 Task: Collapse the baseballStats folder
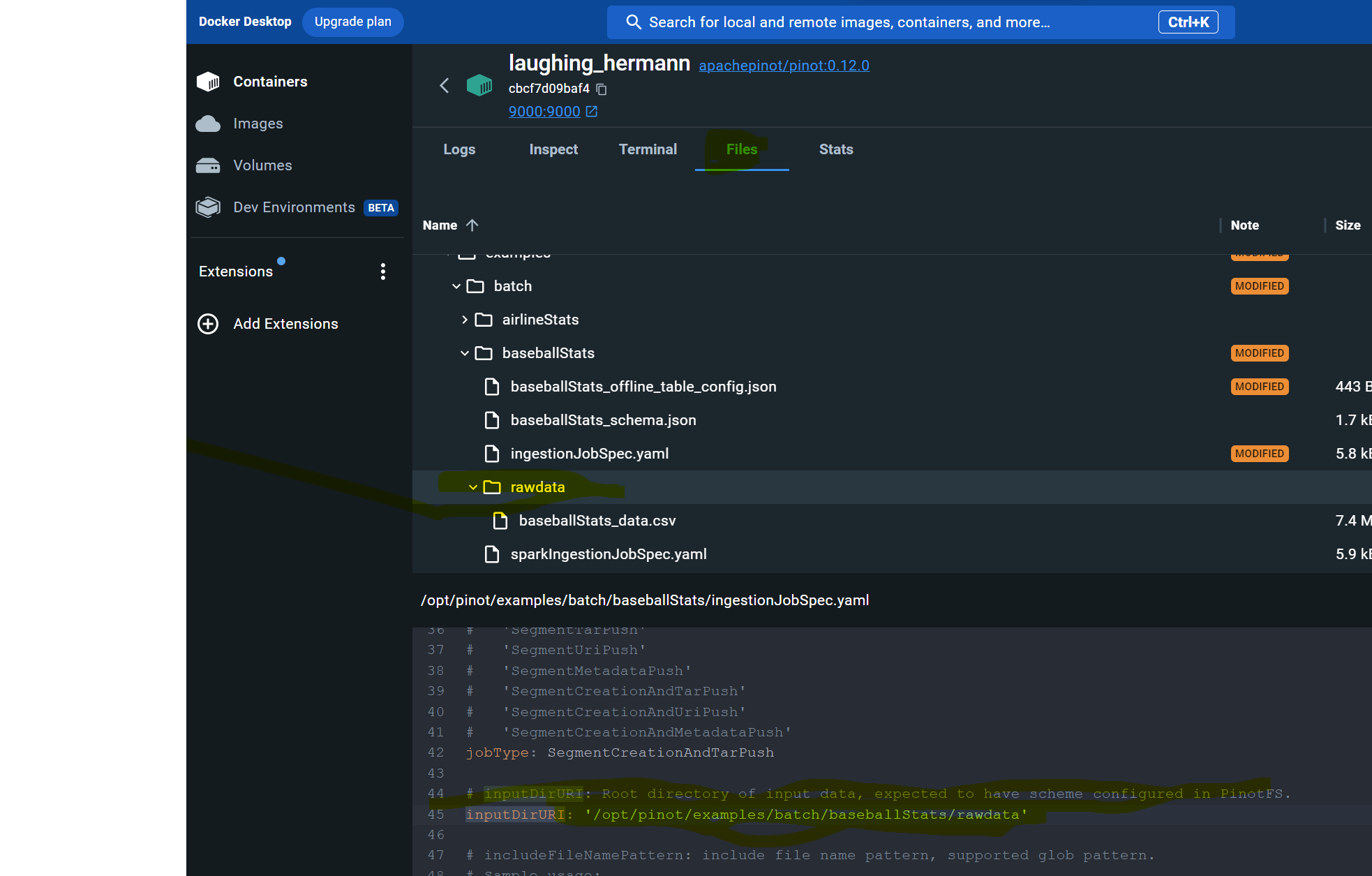tap(465, 353)
